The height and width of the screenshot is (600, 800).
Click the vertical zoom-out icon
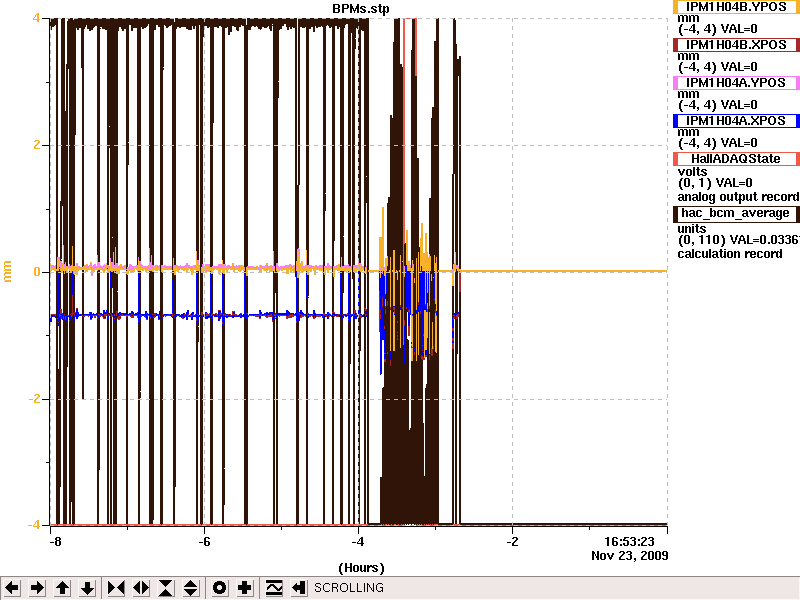[191, 588]
